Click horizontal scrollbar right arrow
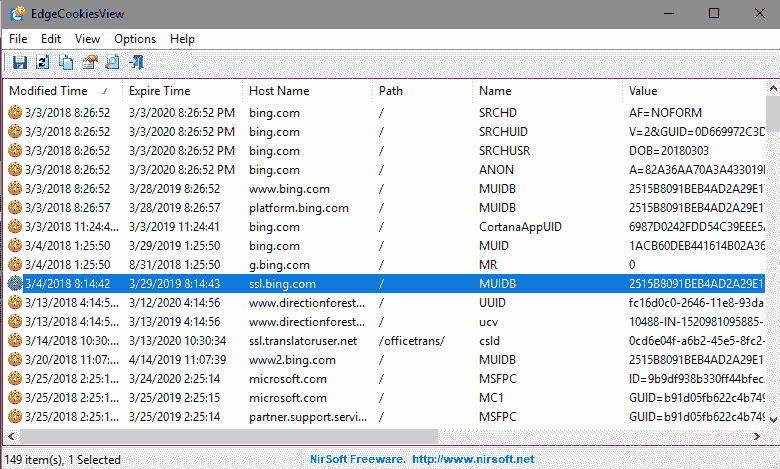780x469 pixels. click(757, 437)
